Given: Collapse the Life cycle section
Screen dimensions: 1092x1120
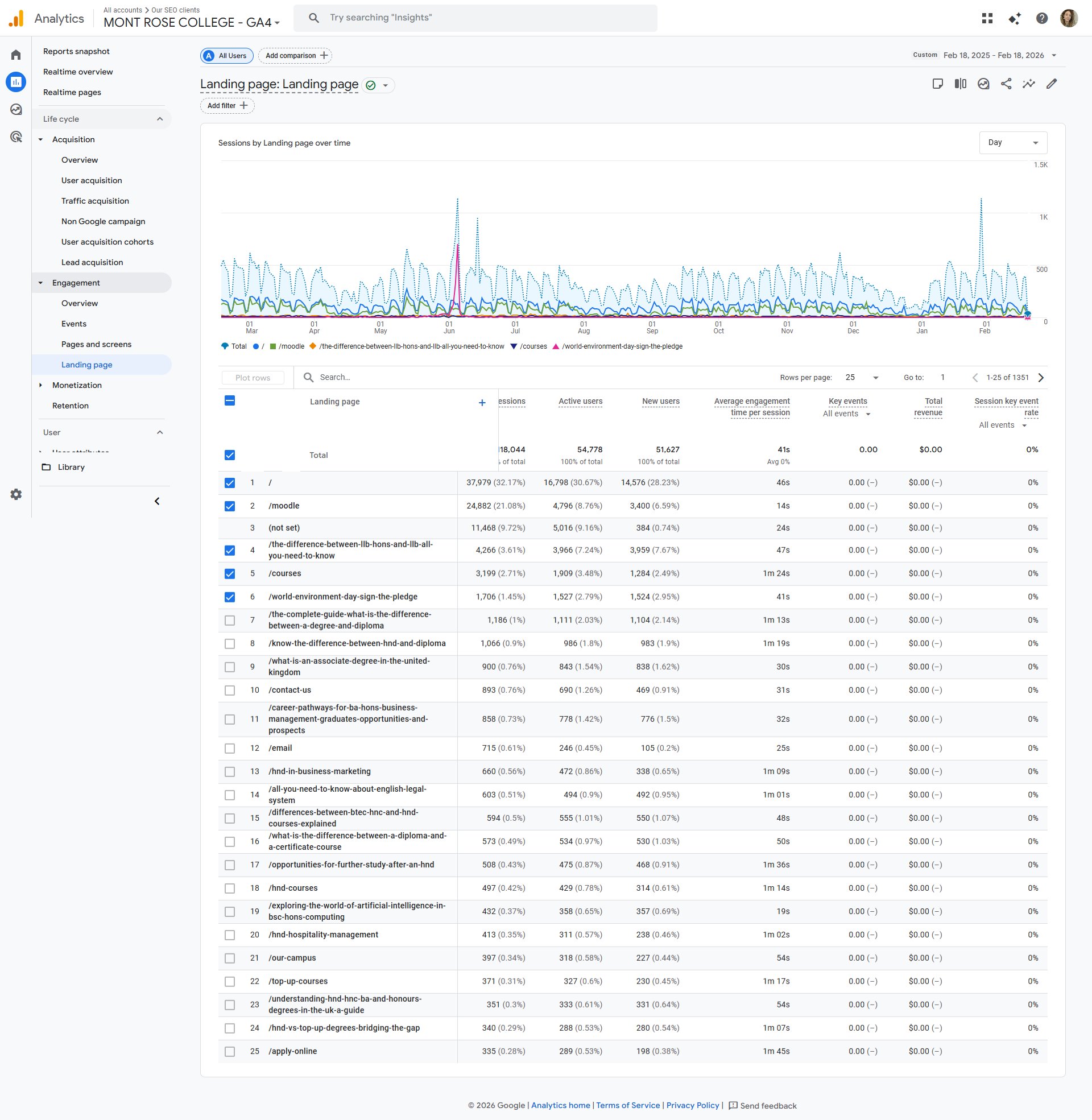Looking at the screenshot, I should [160, 119].
